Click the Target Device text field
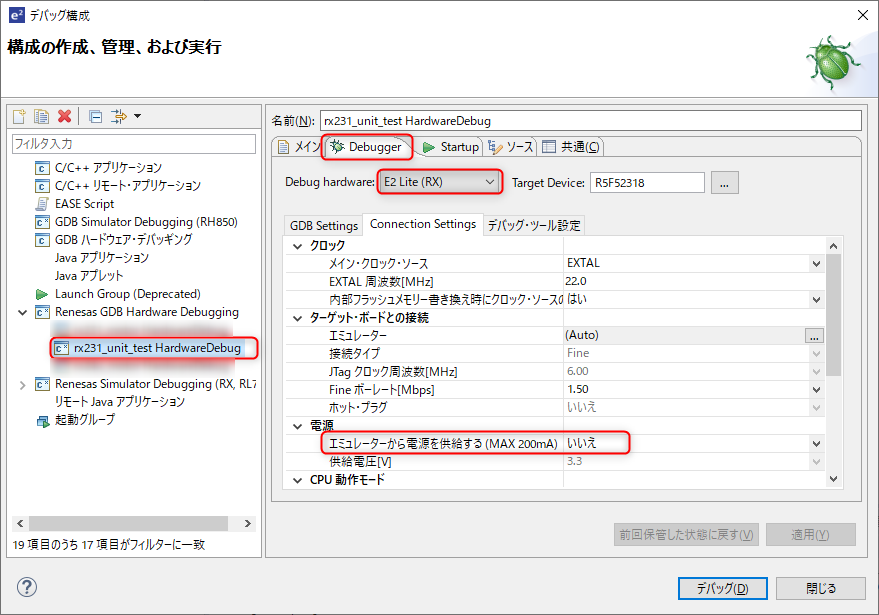The height and width of the screenshot is (615, 879). (x=647, y=182)
